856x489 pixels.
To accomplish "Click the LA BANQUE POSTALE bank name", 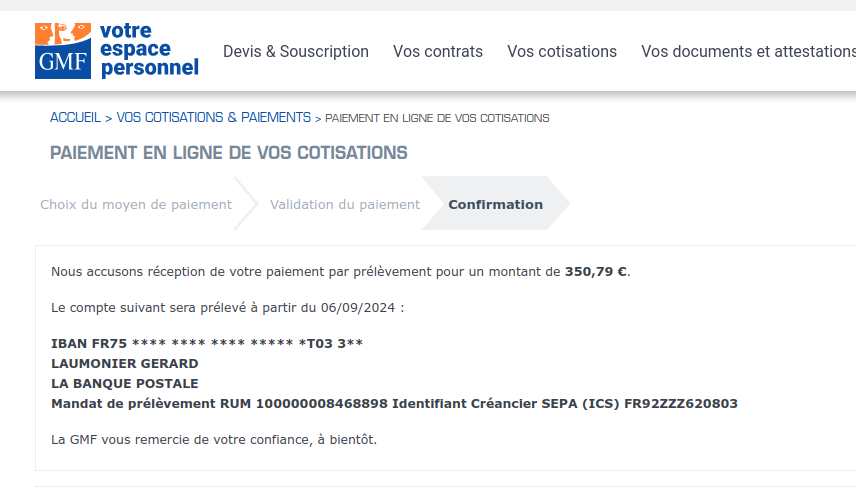I will point(125,383).
